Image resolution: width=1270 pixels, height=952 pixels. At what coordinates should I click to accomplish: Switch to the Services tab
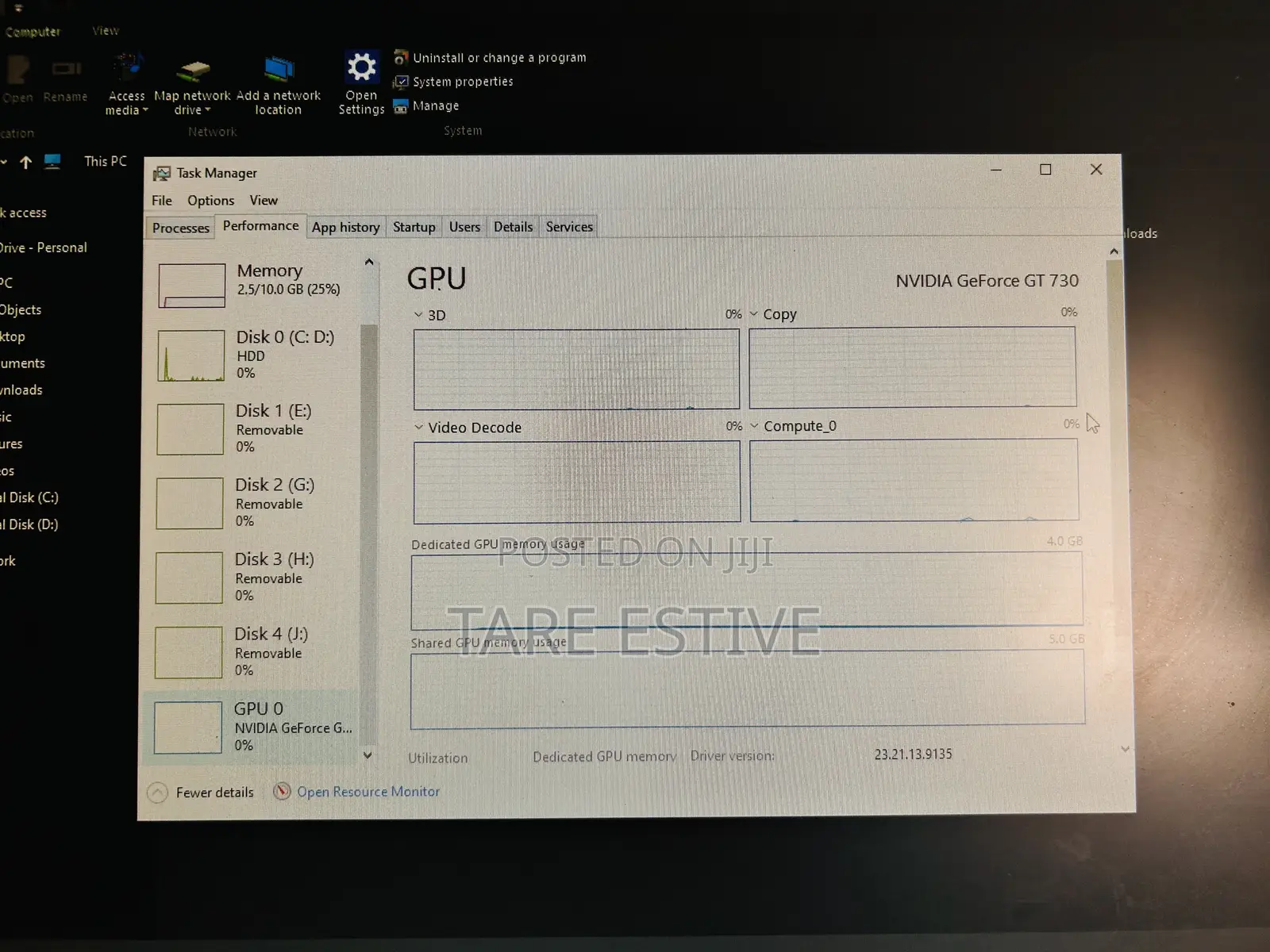coord(569,227)
